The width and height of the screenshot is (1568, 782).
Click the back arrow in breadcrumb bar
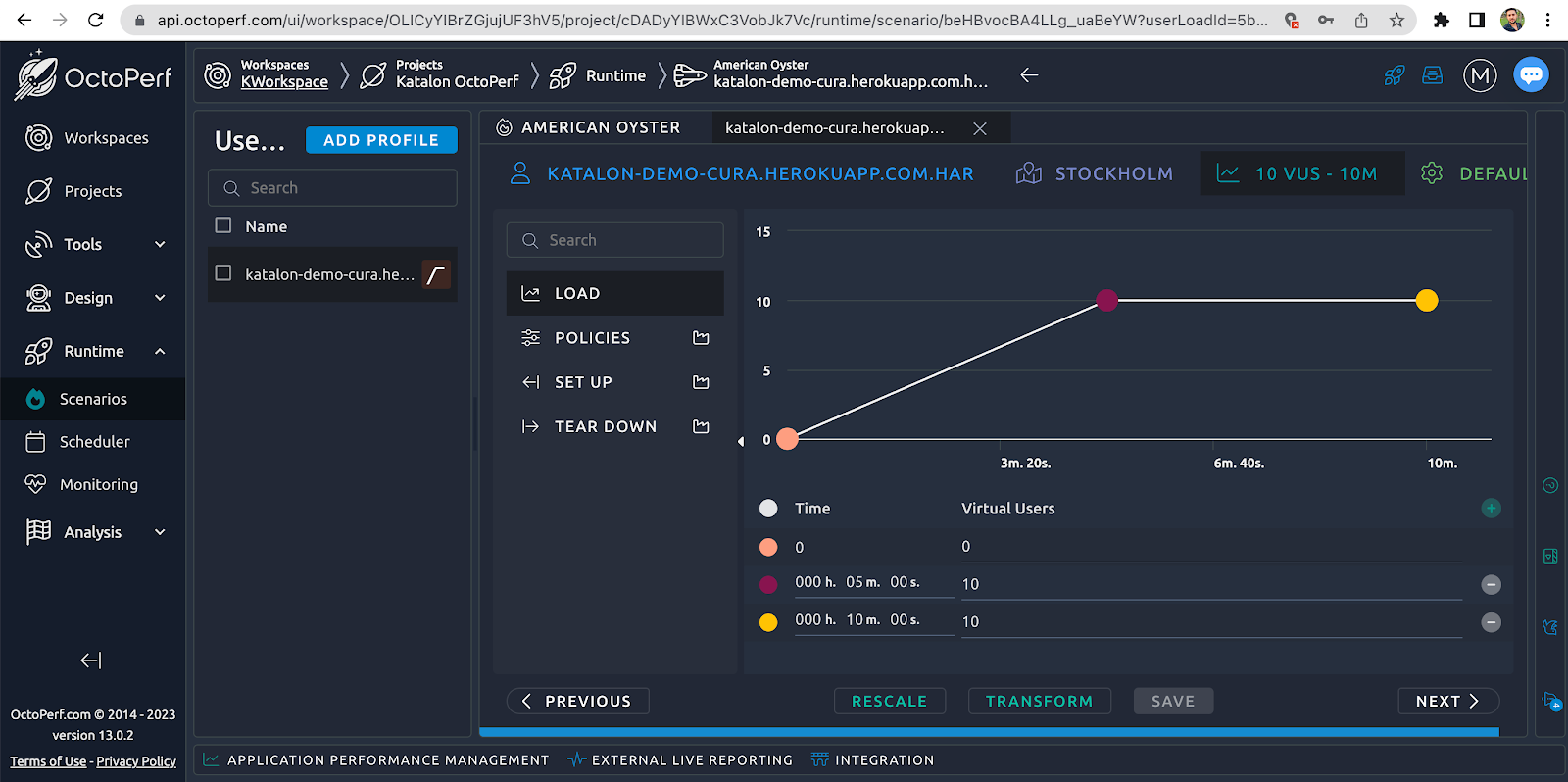coord(1029,74)
